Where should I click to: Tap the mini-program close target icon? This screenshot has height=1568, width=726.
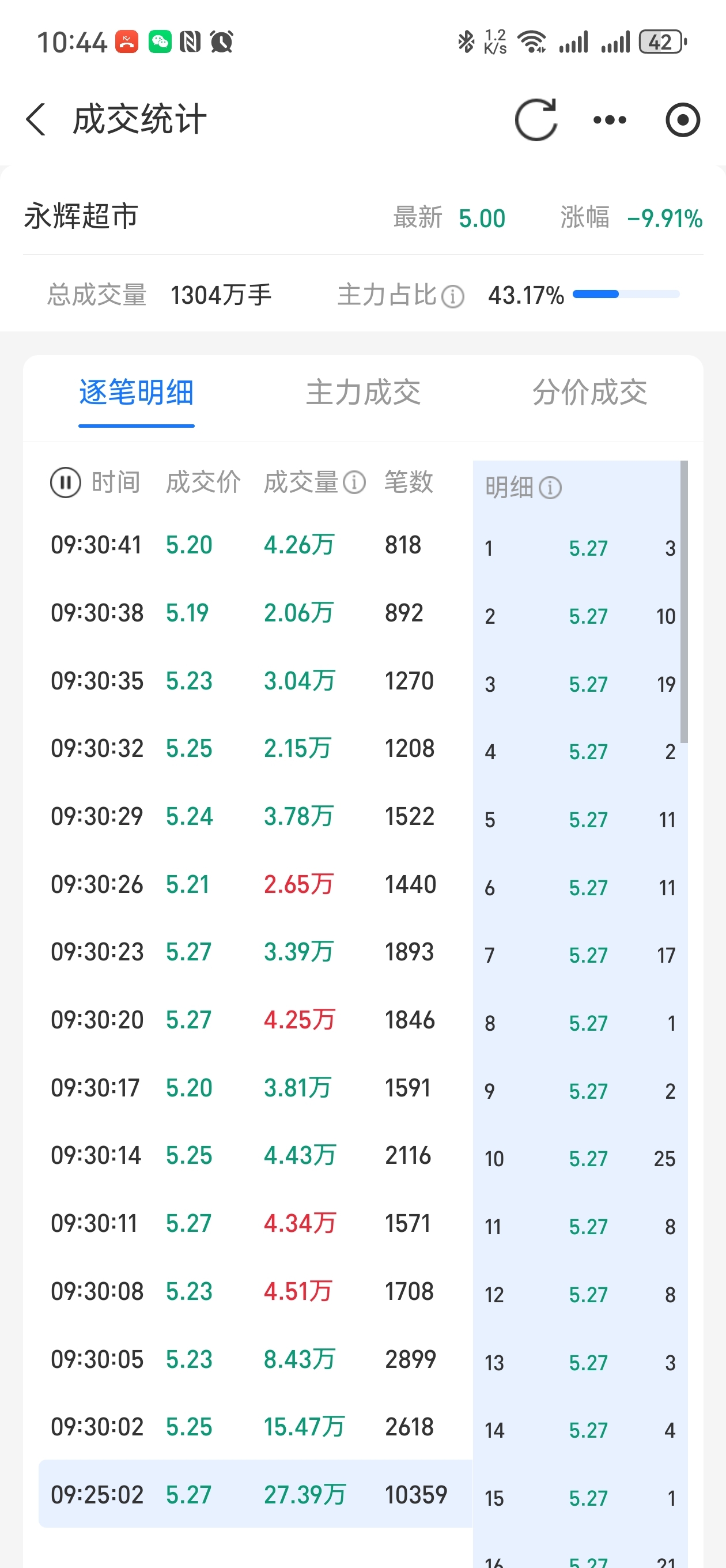683,120
